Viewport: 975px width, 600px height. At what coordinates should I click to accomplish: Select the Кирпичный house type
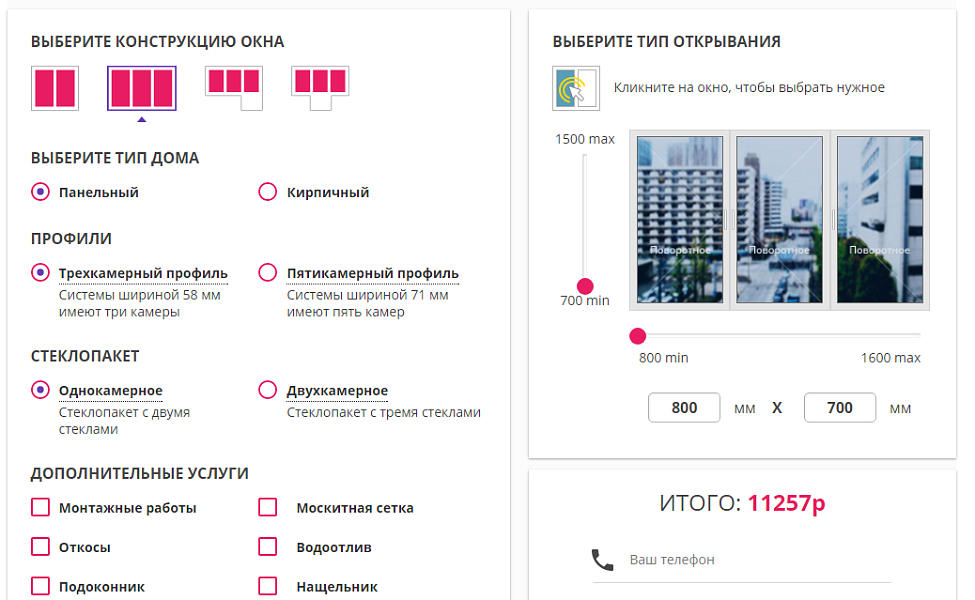click(x=268, y=192)
